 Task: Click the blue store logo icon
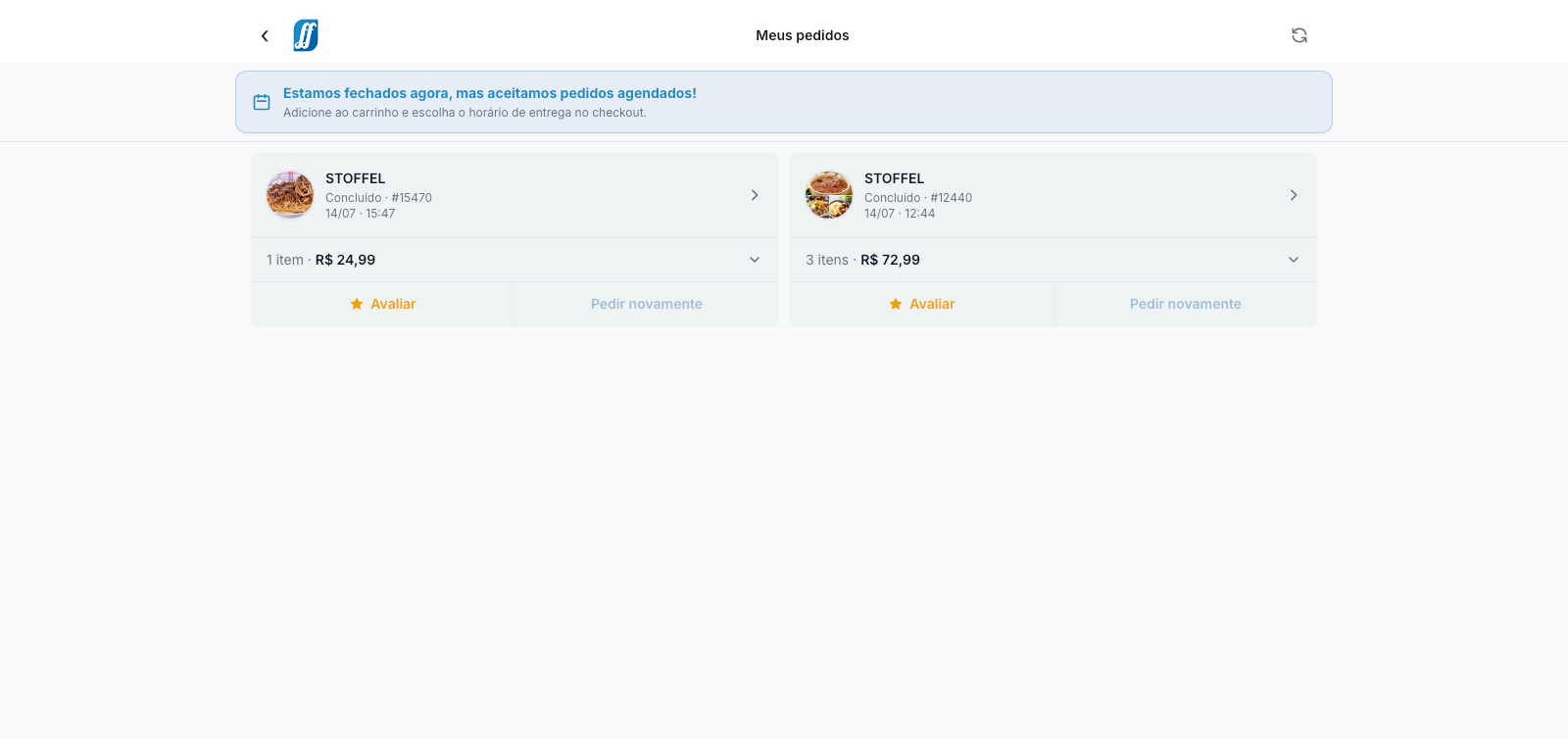coord(306,35)
